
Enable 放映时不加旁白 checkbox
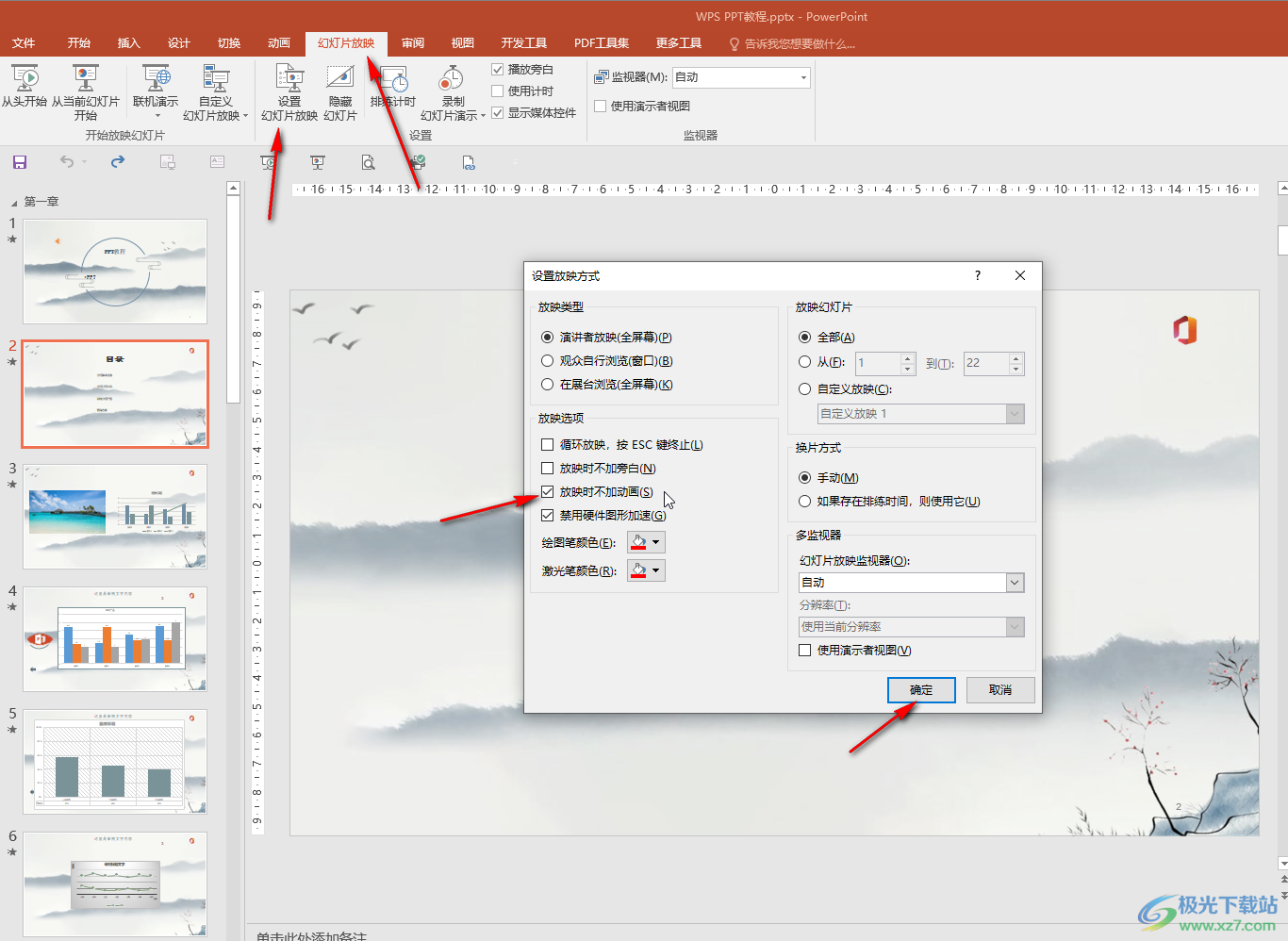(x=548, y=468)
